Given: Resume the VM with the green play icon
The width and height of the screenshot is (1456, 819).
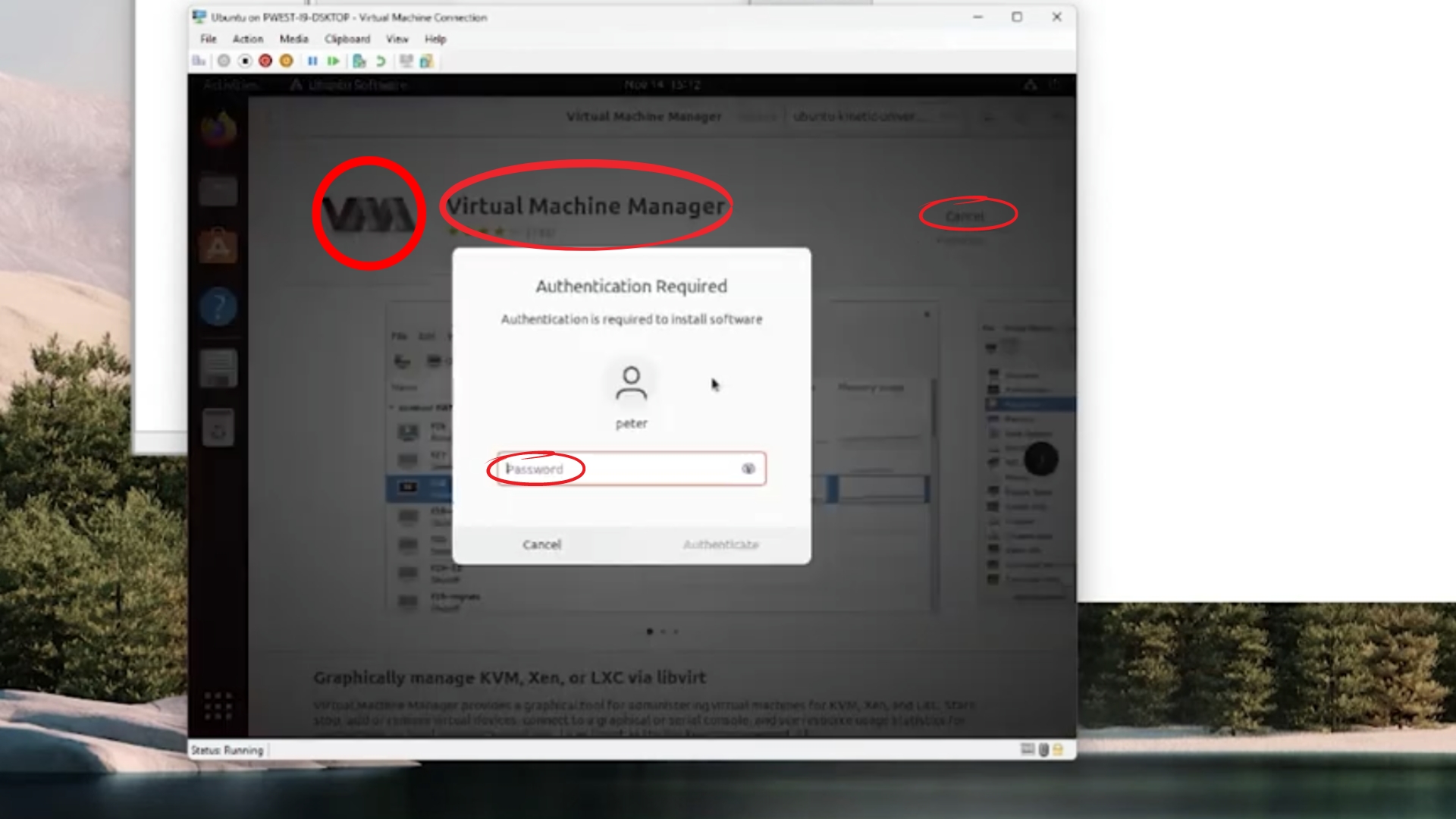Looking at the screenshot, I should pos(334,61).
